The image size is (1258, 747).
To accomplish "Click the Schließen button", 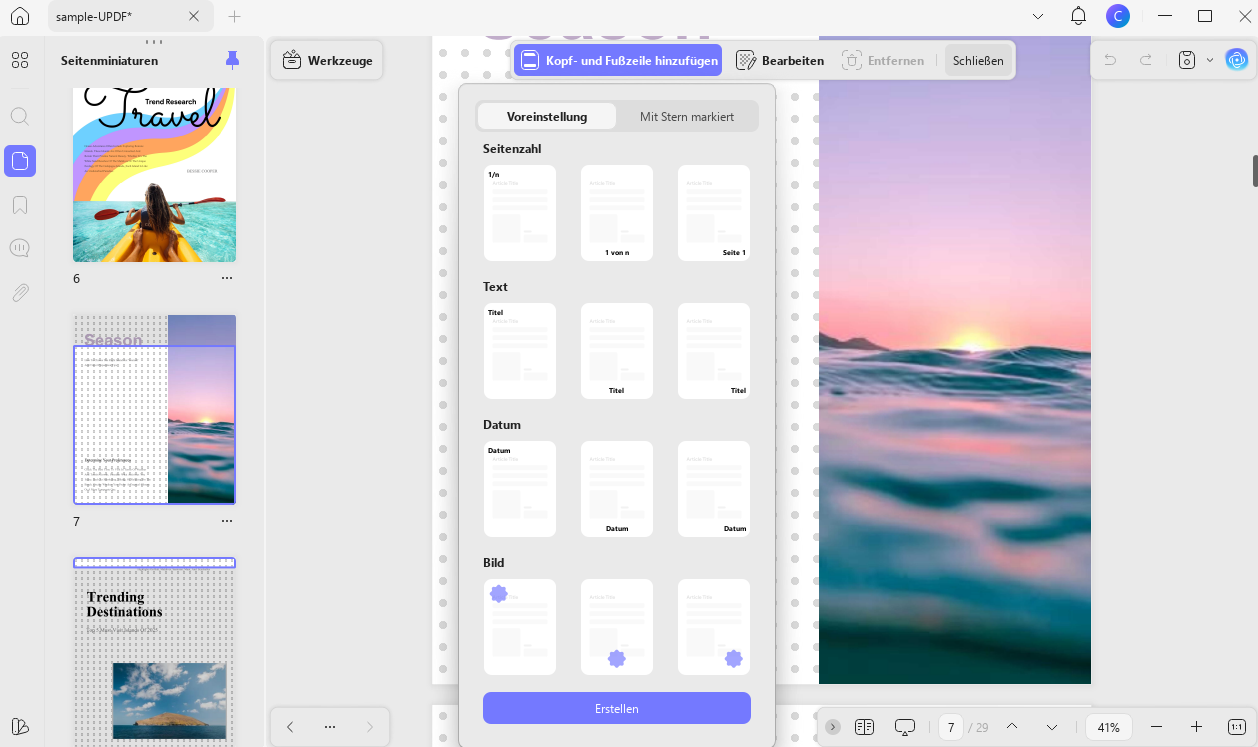I will 978,60.
